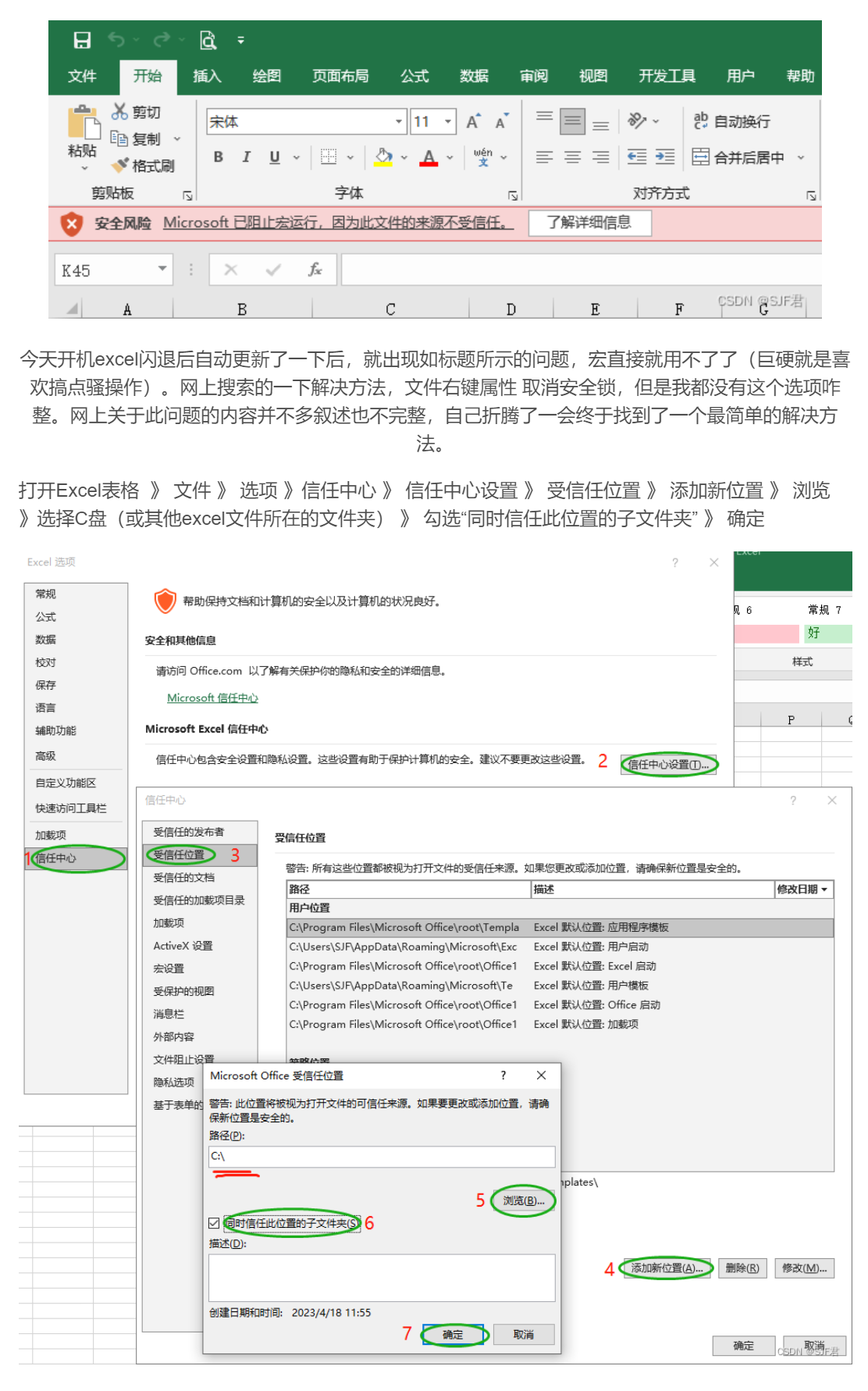The image size is (868, 1391).
Task: Click the 添加新位置(A)... button
Action: pyautogui.click(x=667, y=1268)
